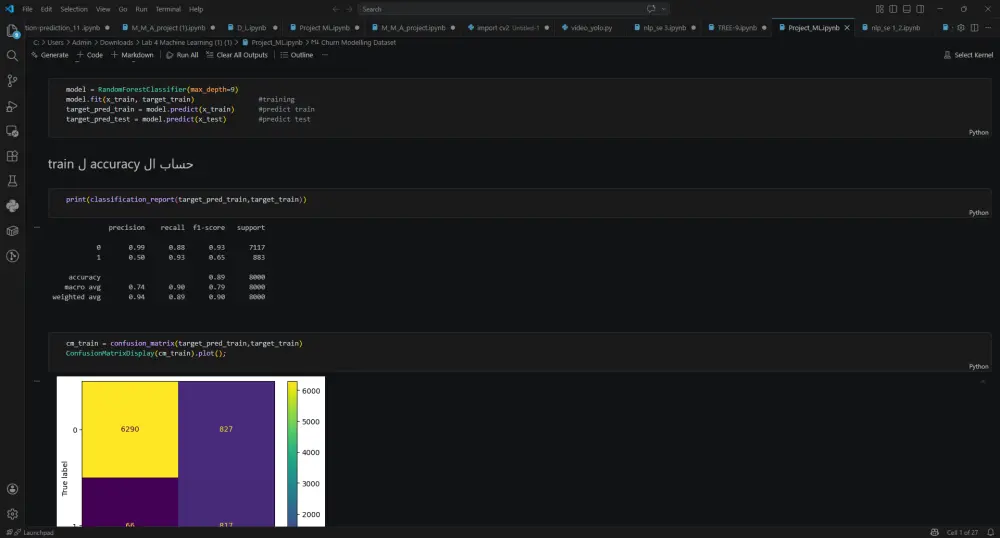This screenshot has height=538, width=1000.
Task: Toggle the secondary side bar
Action: (920, 9)
